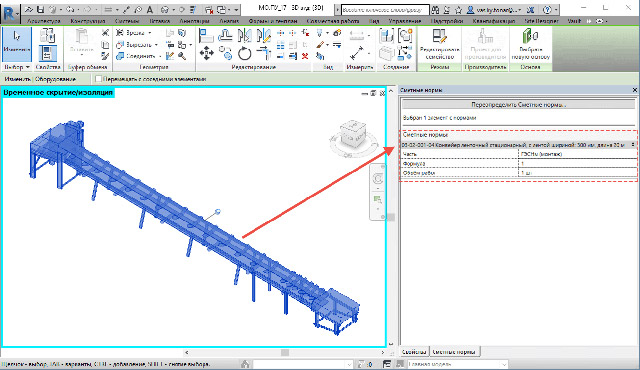Viewport: 640px width, 370px height.
Task: Select the Align tool icon
Action: tap(206, 36)
